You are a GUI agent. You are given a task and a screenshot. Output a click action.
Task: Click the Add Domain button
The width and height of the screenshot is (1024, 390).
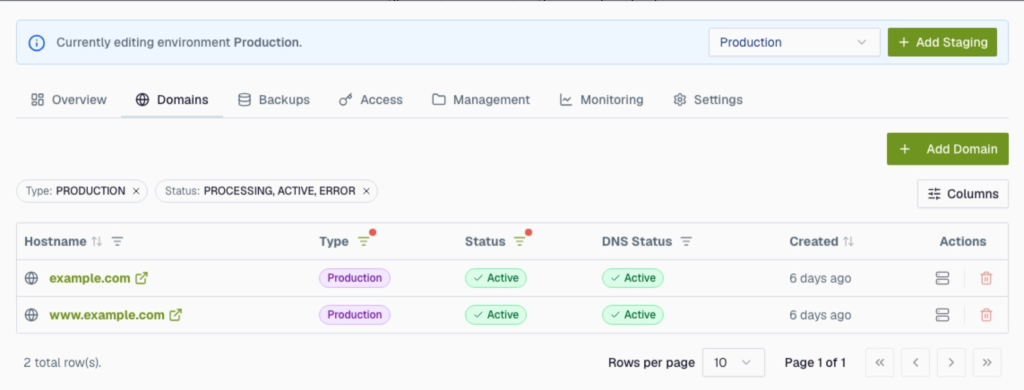pos(947,149)
